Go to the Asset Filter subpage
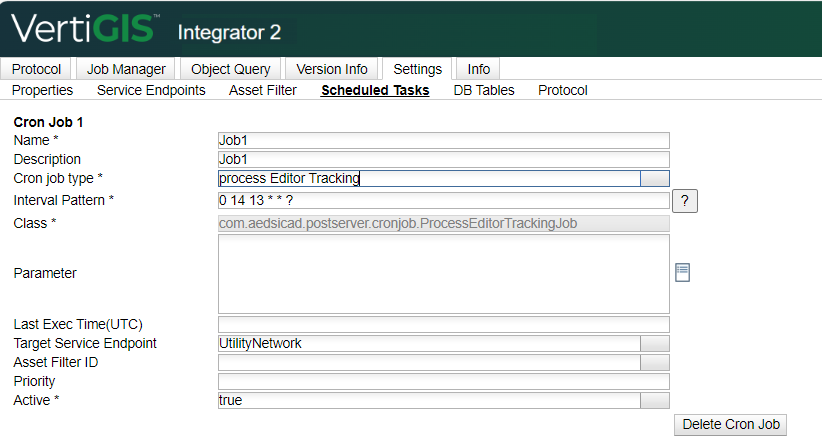This screenshot has width=822, height=445. [262, 90]
